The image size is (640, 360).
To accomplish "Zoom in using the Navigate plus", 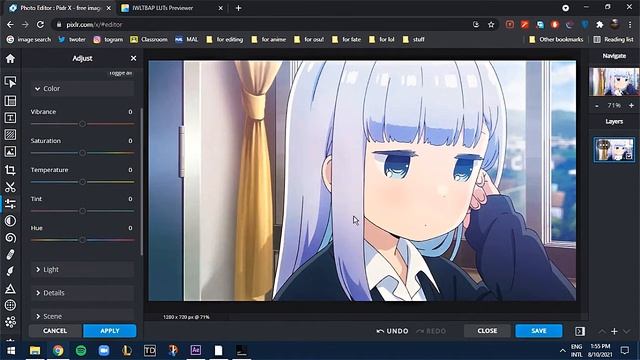I will [631, 106].
